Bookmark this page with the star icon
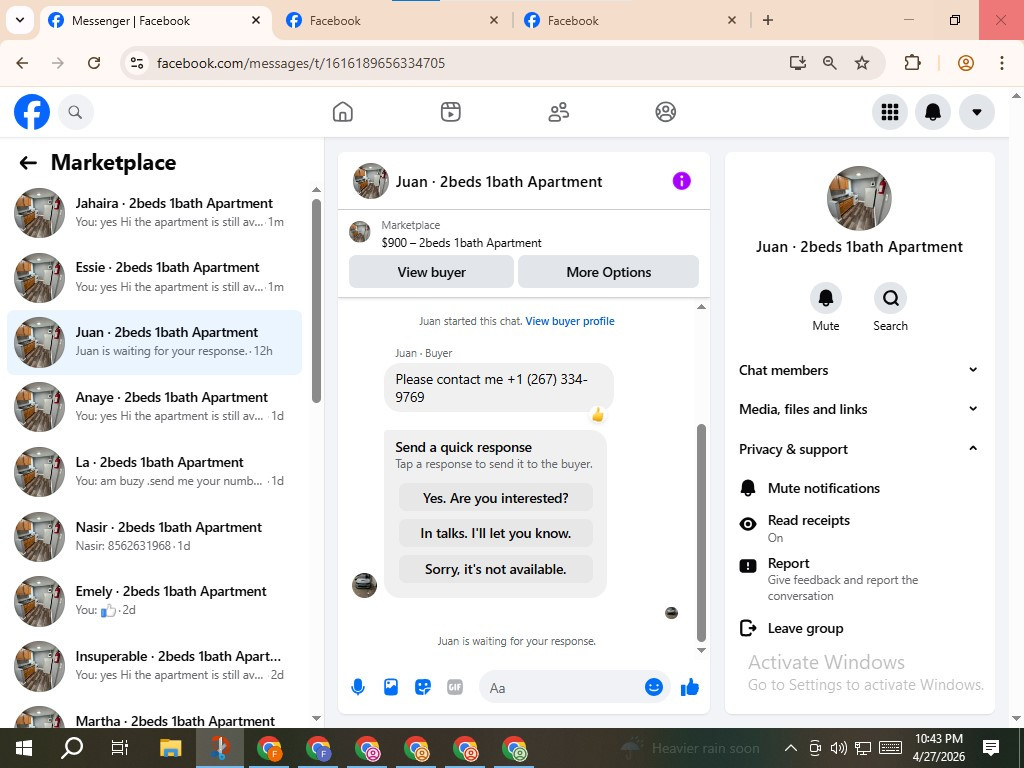Image resolution: width=1024 pixels, height=768 pixels. point(862,63)
